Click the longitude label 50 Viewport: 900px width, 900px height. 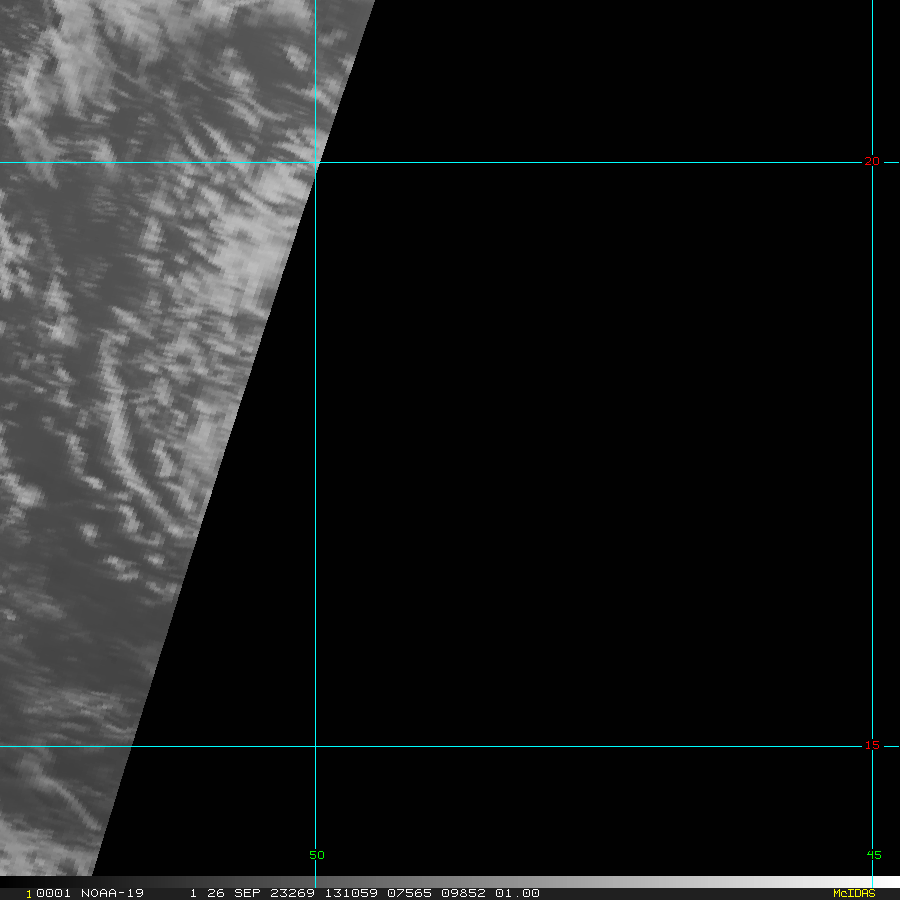317,855
